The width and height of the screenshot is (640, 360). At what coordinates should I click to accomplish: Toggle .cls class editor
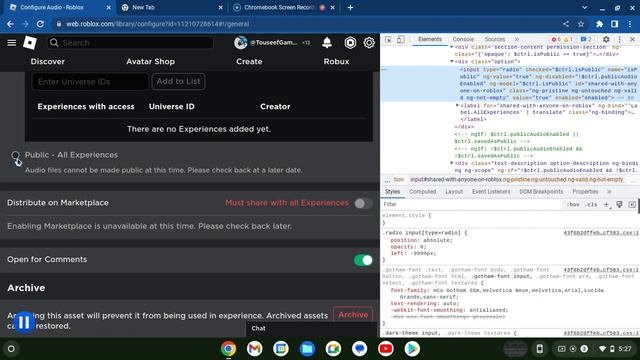click(x=592, y=204)
